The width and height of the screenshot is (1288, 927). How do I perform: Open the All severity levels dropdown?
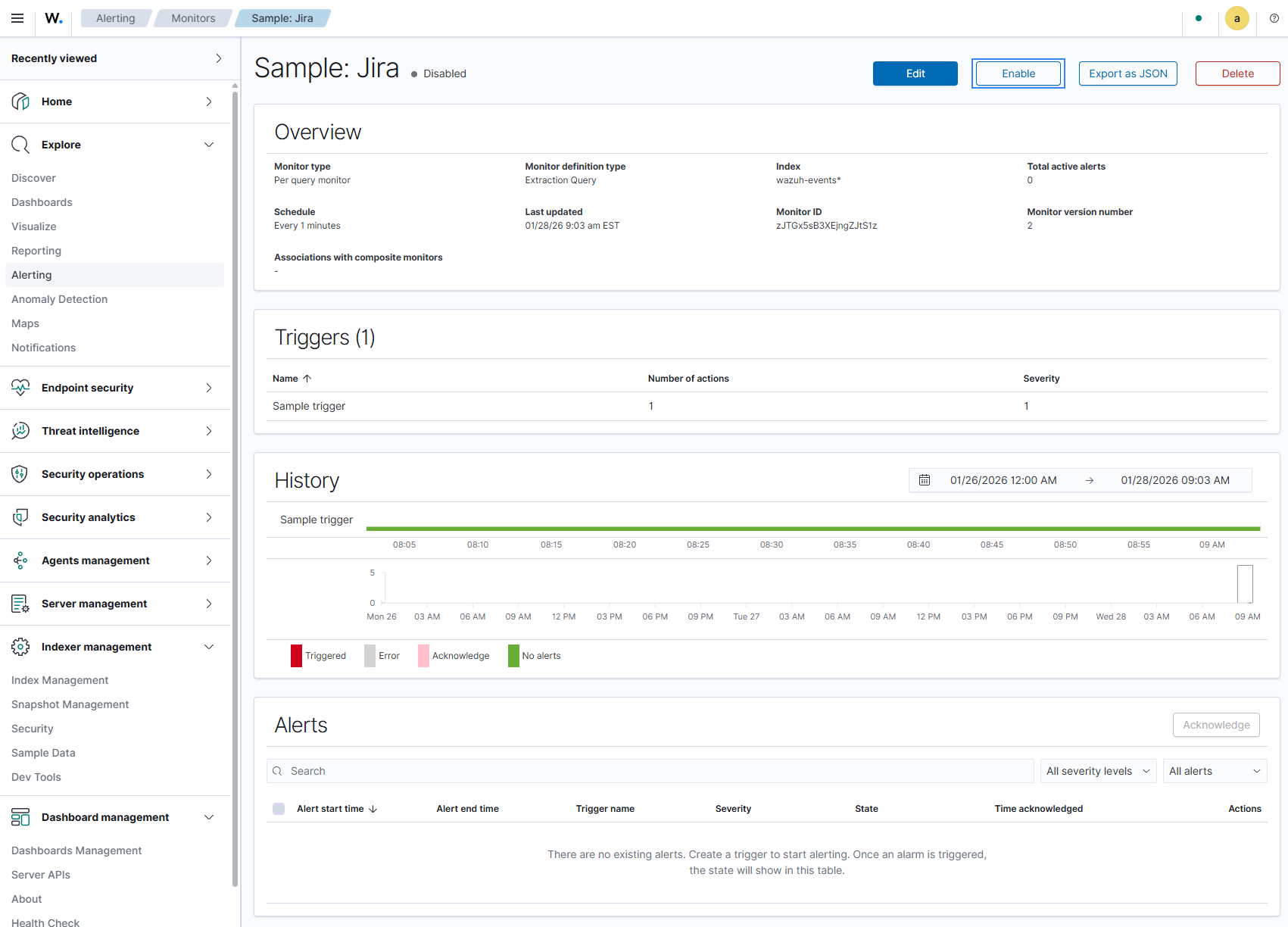point(1099,771)
